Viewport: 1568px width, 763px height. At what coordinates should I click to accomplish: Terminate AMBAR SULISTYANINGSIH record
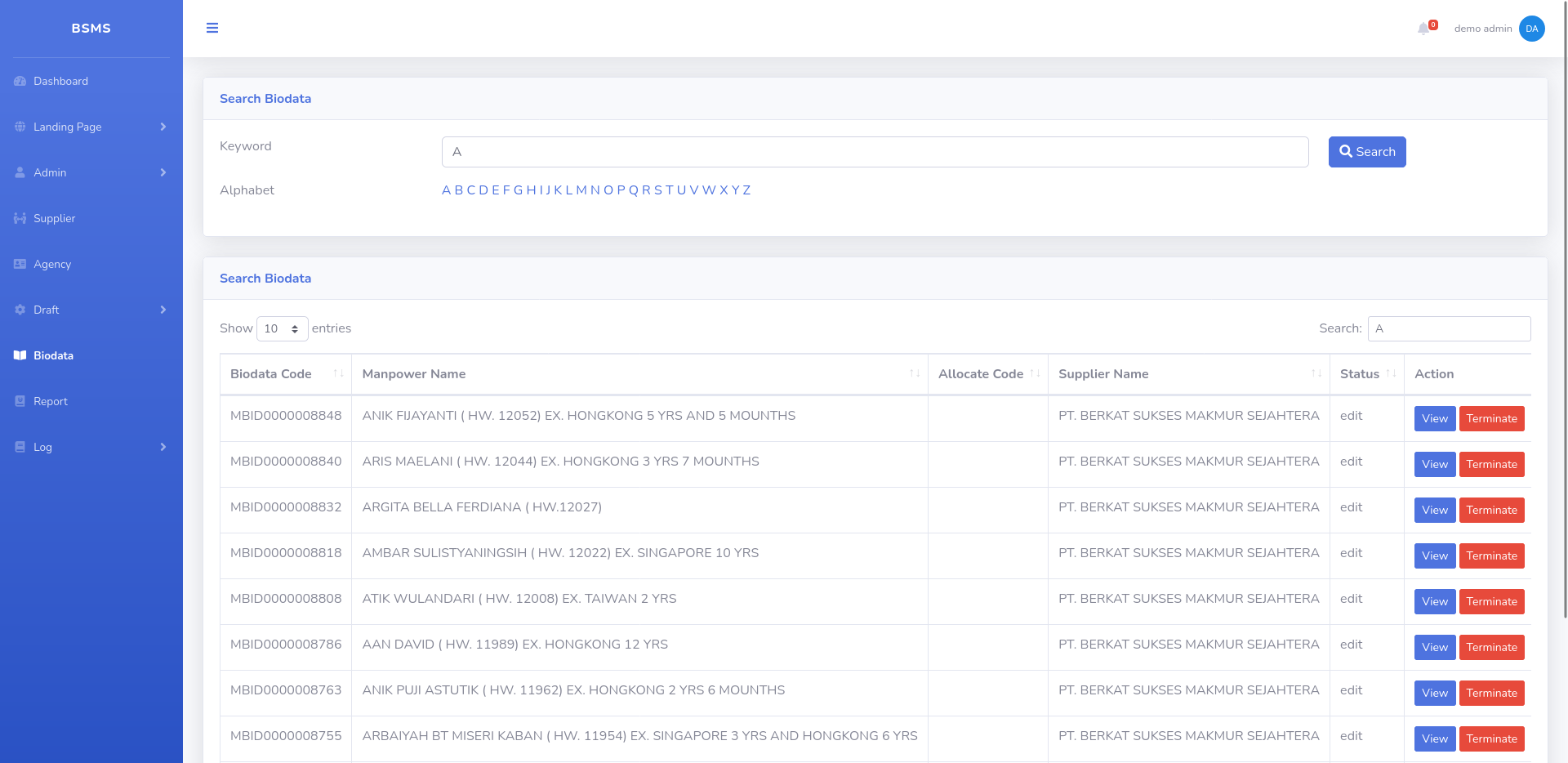(x=1492, y=556)
